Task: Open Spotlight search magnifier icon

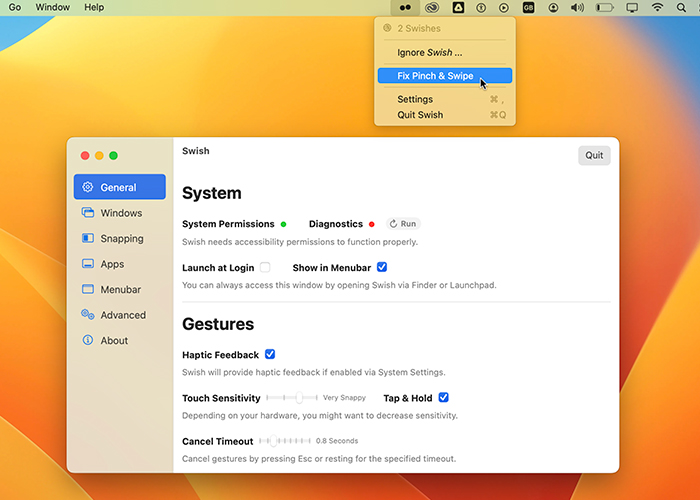Action: tap(681, 8)
